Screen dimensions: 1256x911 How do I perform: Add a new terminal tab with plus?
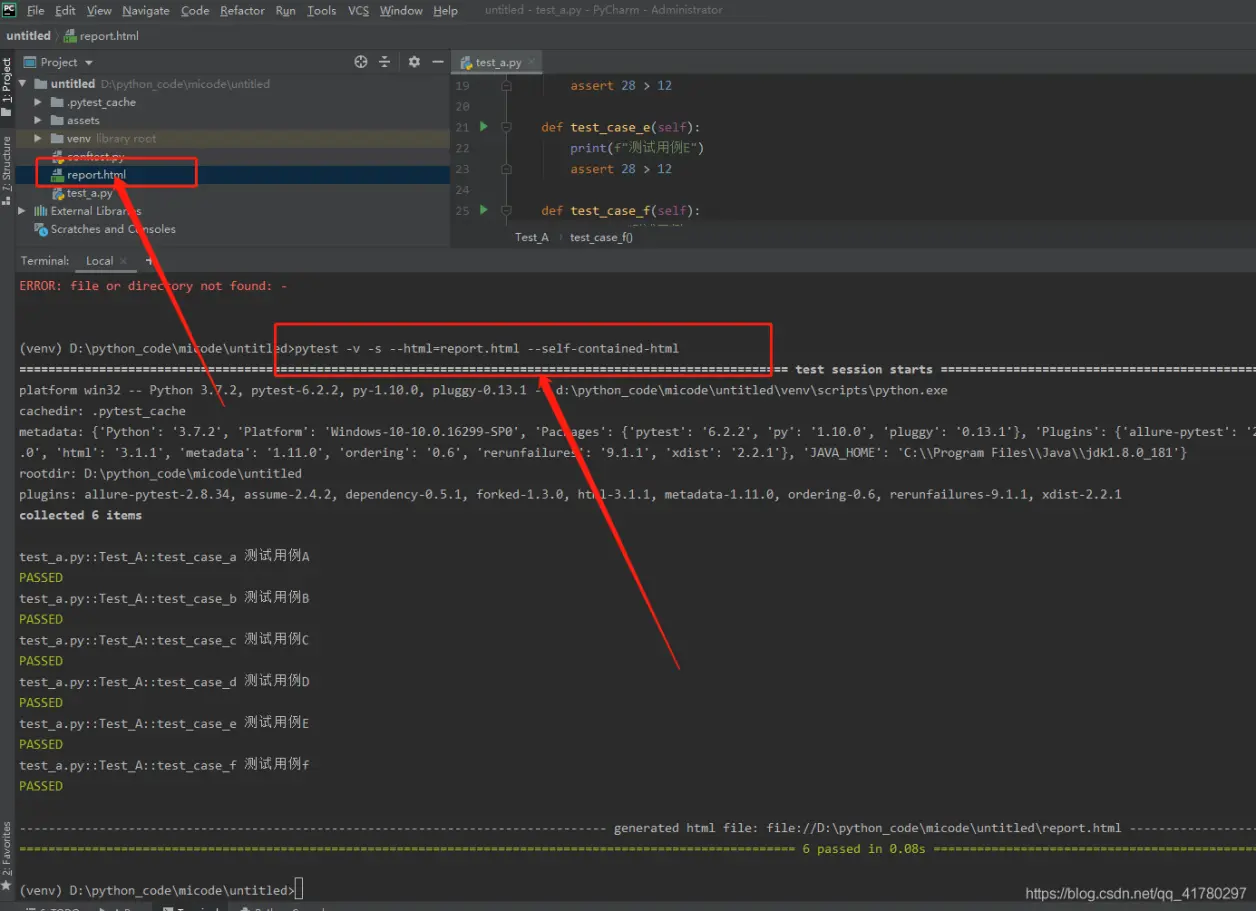pyautogui.click(x=148, y=261)
